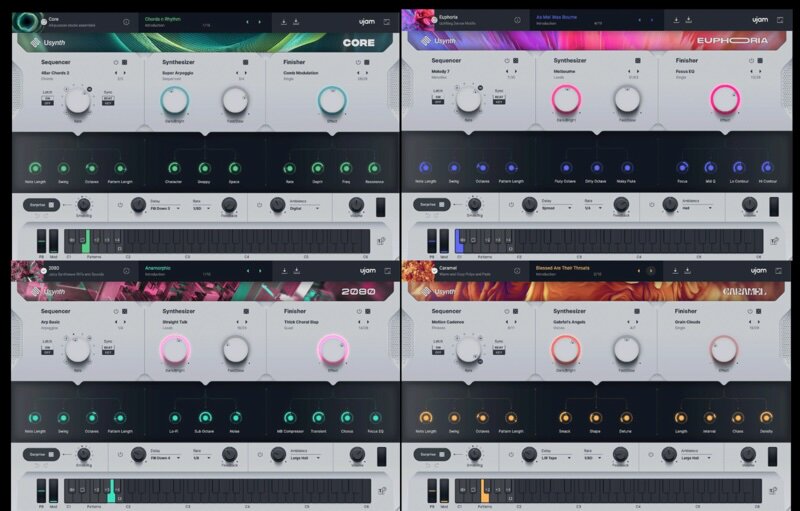Click the Synthesizer square icon in Core

(x=246, y=61)
